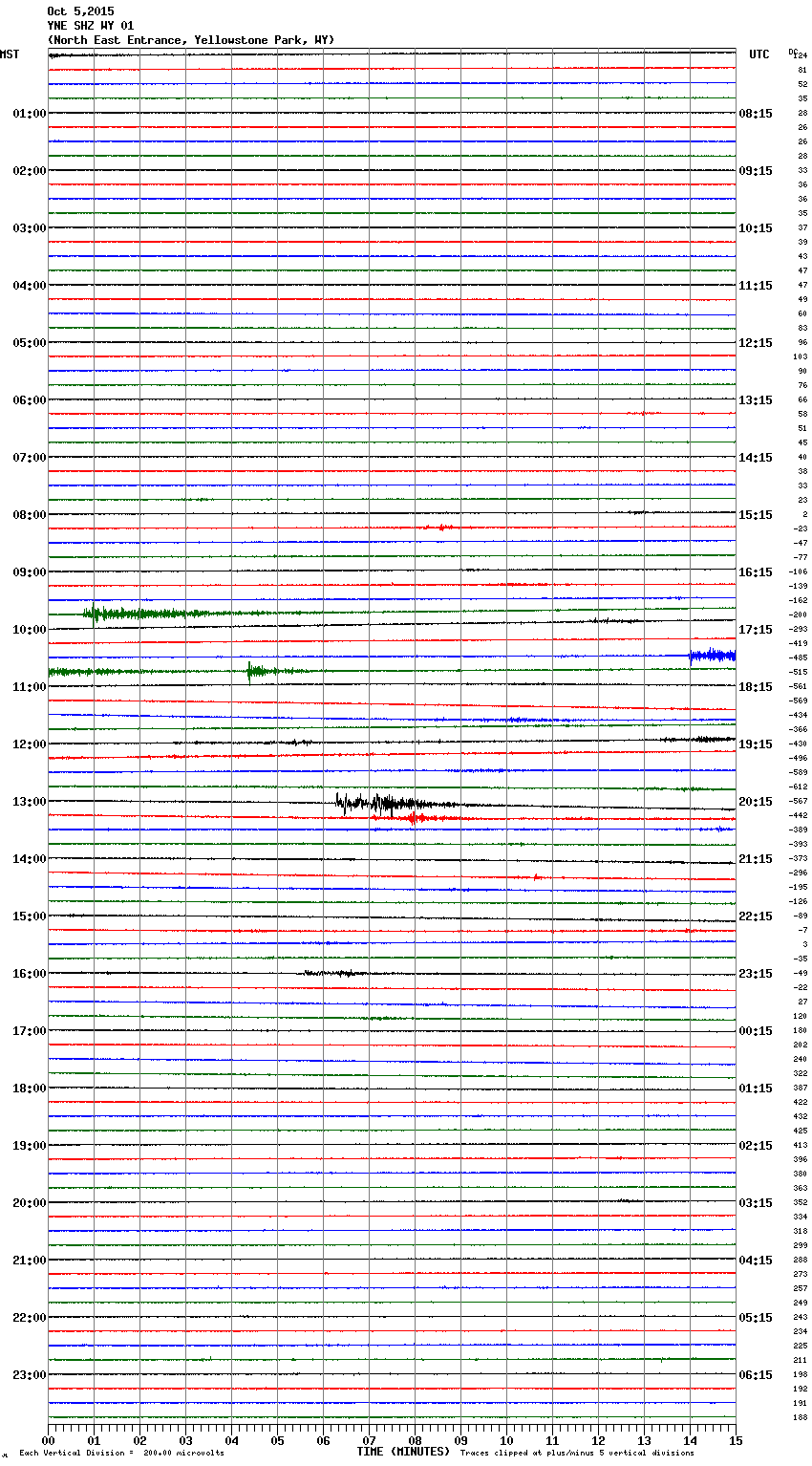Click the 08:15 UTC row label
The image size is (812, 1466).
(x=756, y=114)
